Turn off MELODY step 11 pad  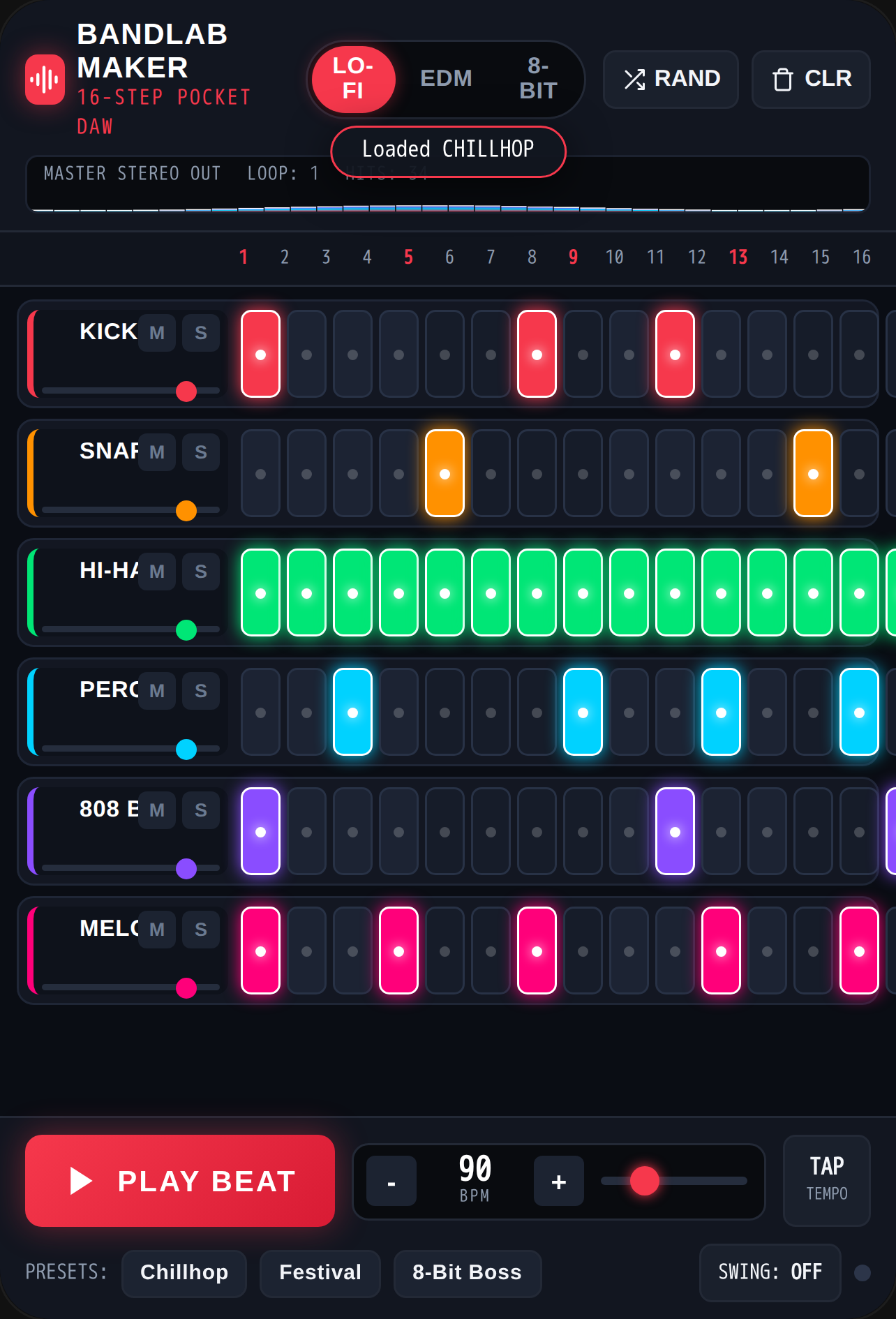(721, 951)
